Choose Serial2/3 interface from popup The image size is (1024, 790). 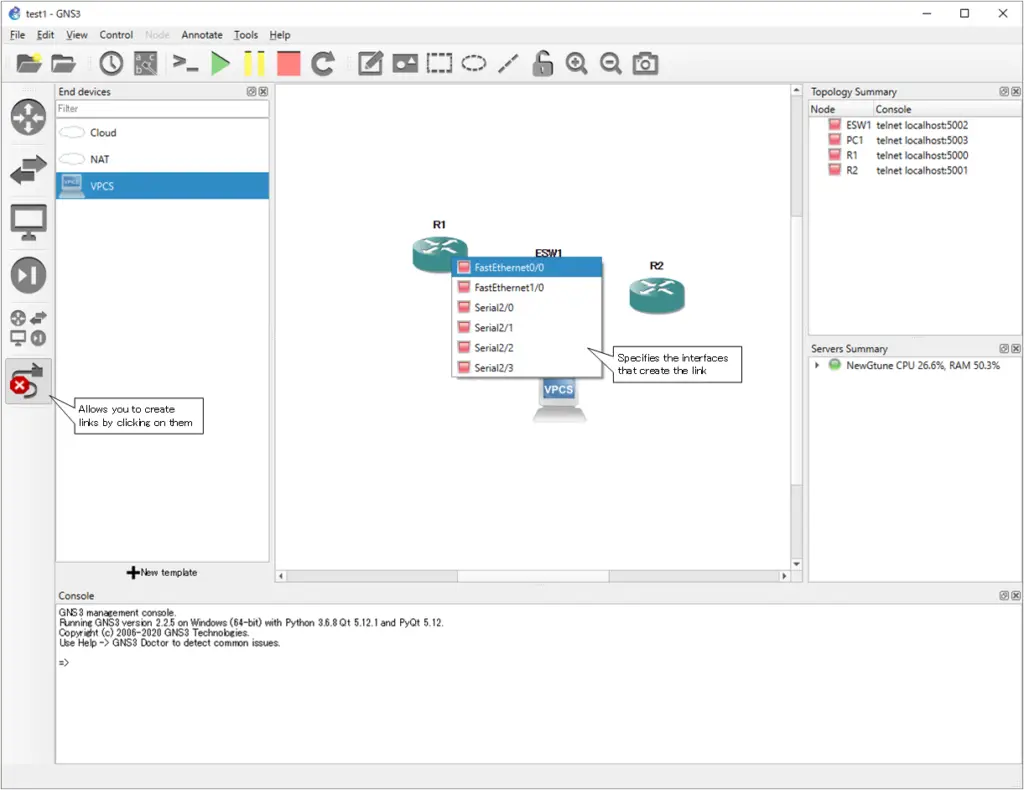(526, 368)
